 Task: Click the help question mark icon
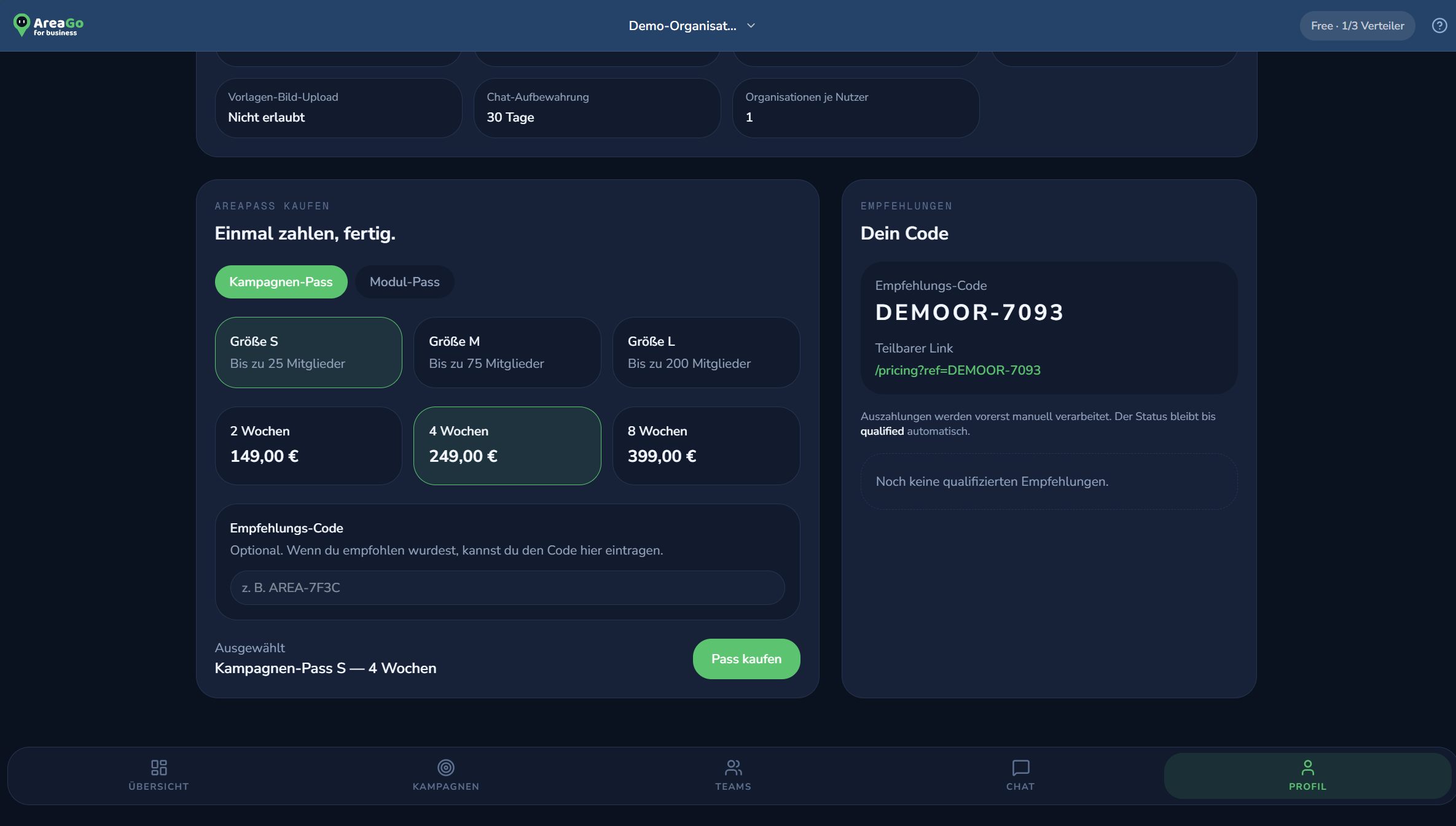1439,26
